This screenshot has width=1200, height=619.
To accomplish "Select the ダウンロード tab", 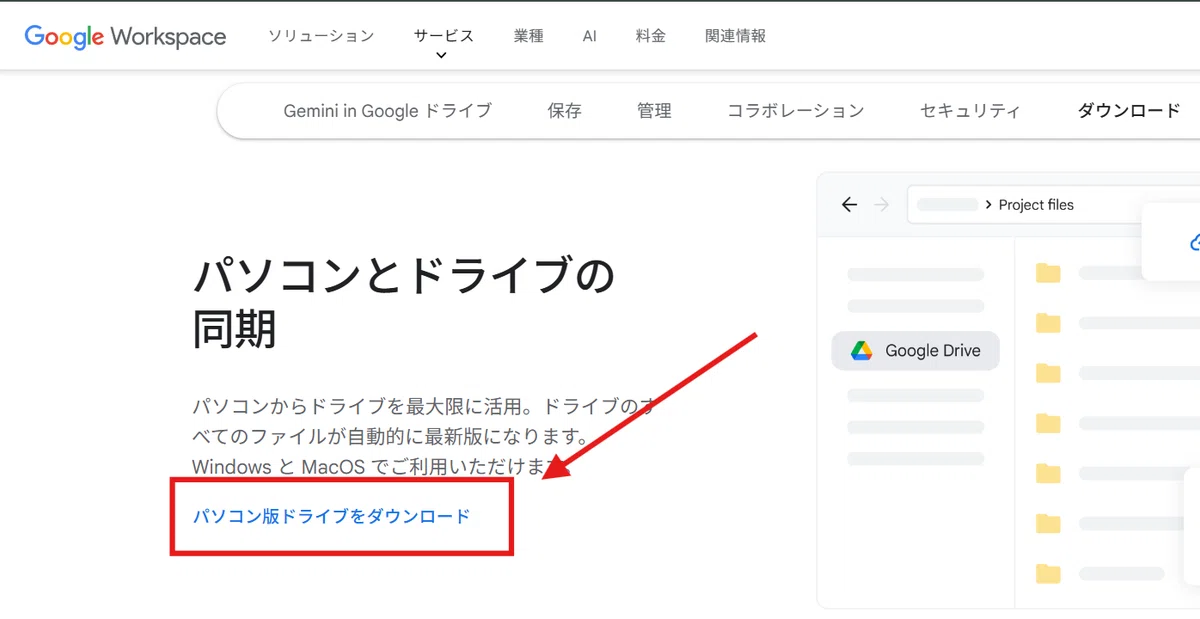I will coord(1129,111).
